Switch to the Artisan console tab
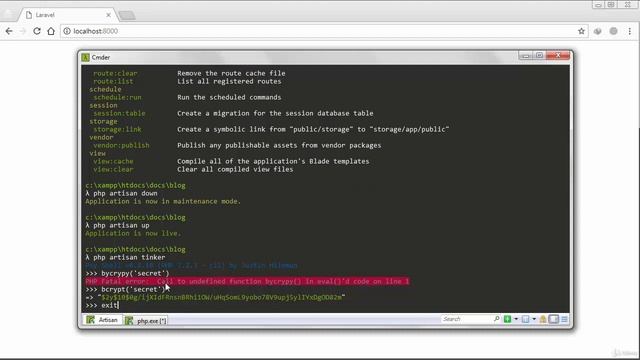 tap(102, 320)
